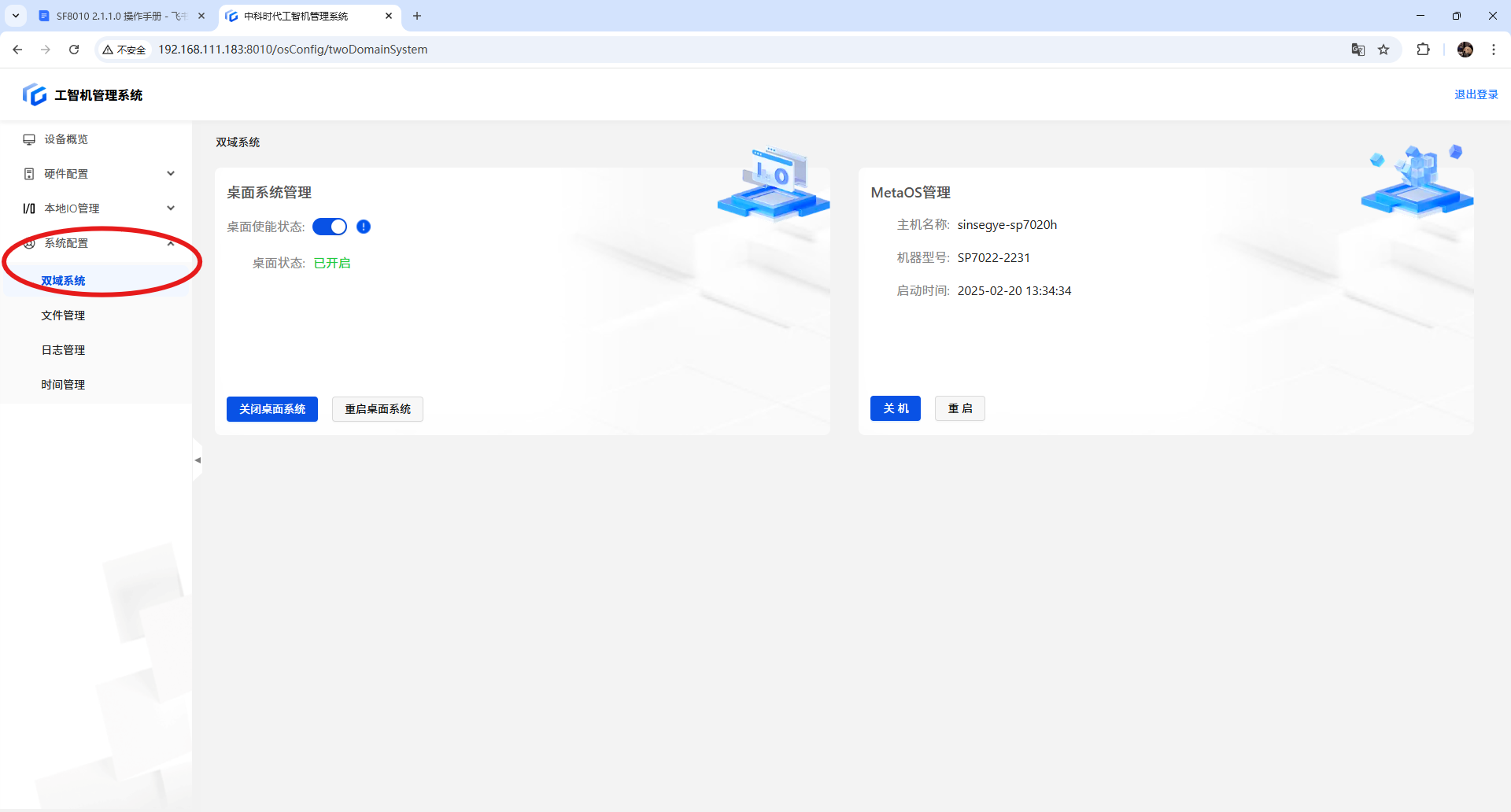Click the info icon beside 桌面使能状态 toggle
Viewport: 1511px width, 812px height.
pos(364,227)
